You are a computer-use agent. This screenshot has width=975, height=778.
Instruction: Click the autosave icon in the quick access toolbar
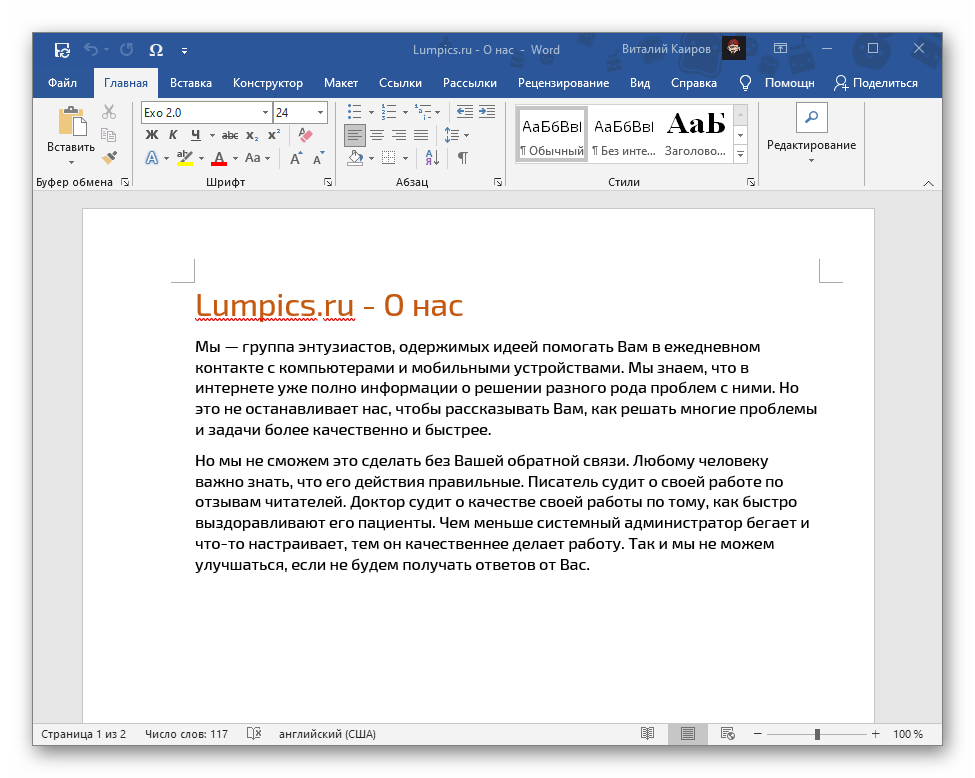(62, 50)
